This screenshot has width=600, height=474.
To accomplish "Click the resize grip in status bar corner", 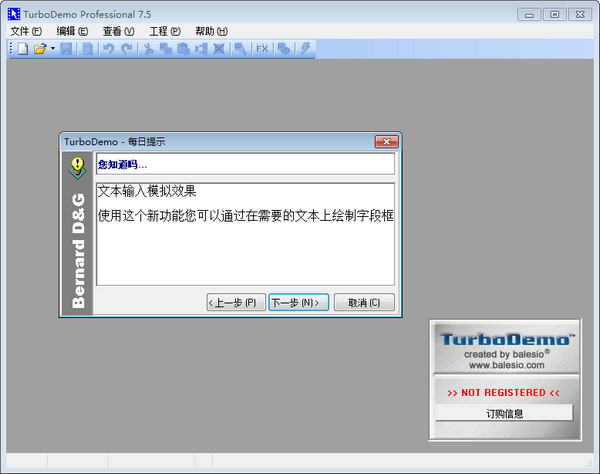I will [589, 463].
